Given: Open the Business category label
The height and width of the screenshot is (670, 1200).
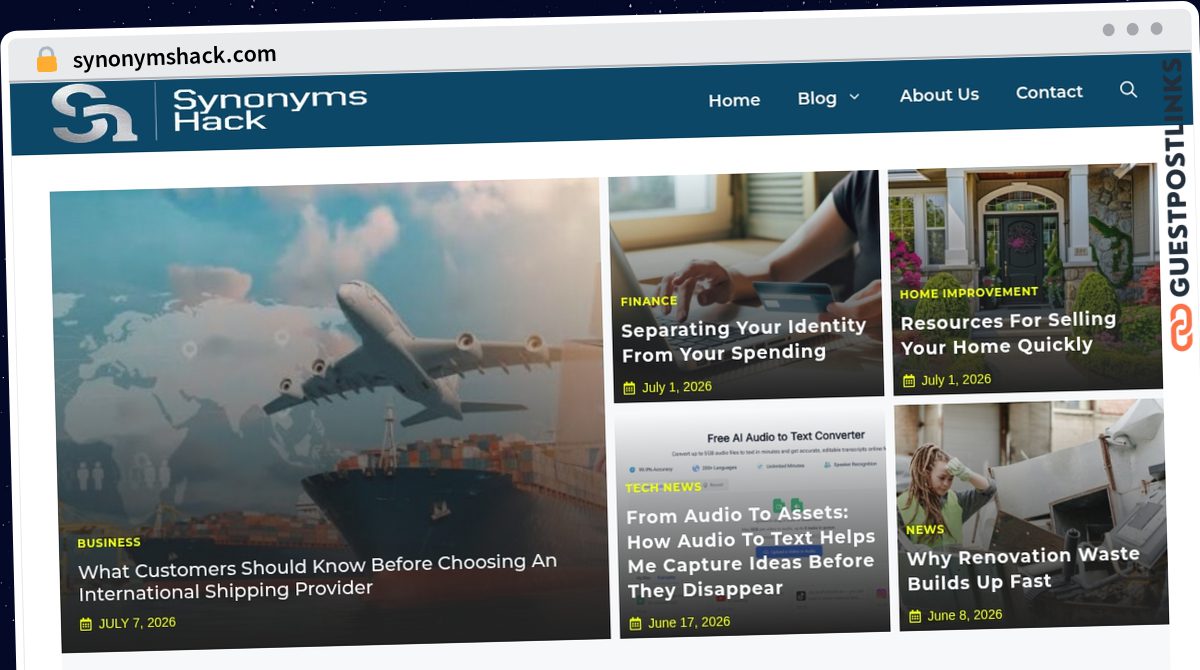Looking at the screenshot, I should [x=109, y=543].
